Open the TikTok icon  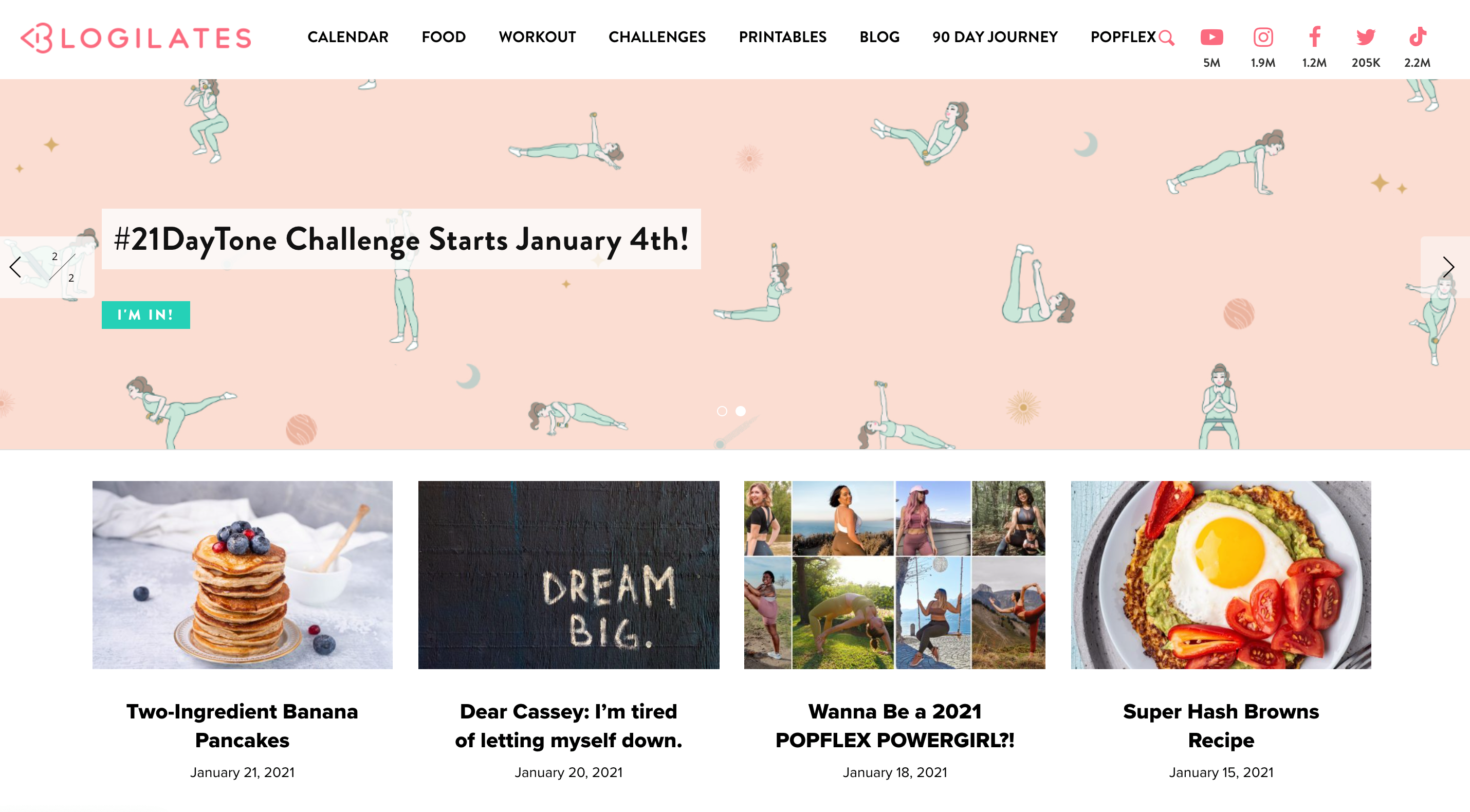coord(1418,36)
